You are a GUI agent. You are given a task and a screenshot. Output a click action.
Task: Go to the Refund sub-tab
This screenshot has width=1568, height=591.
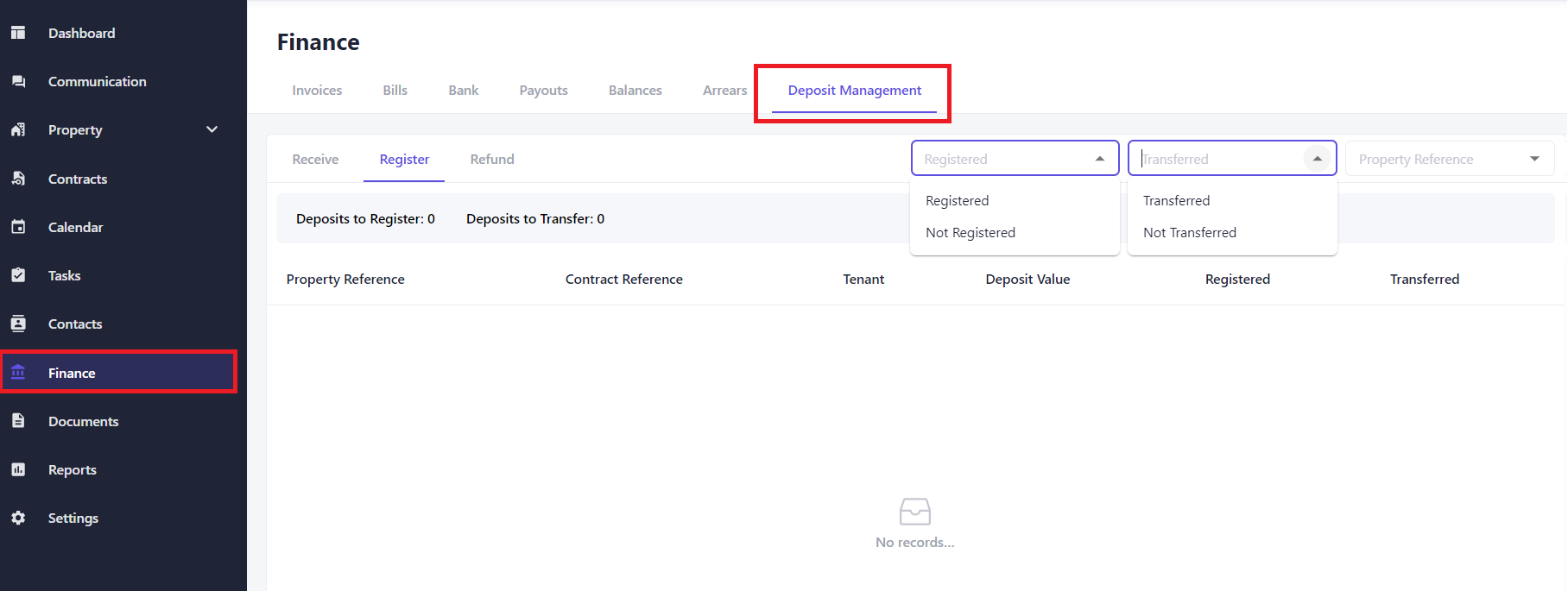coord(492,160)
